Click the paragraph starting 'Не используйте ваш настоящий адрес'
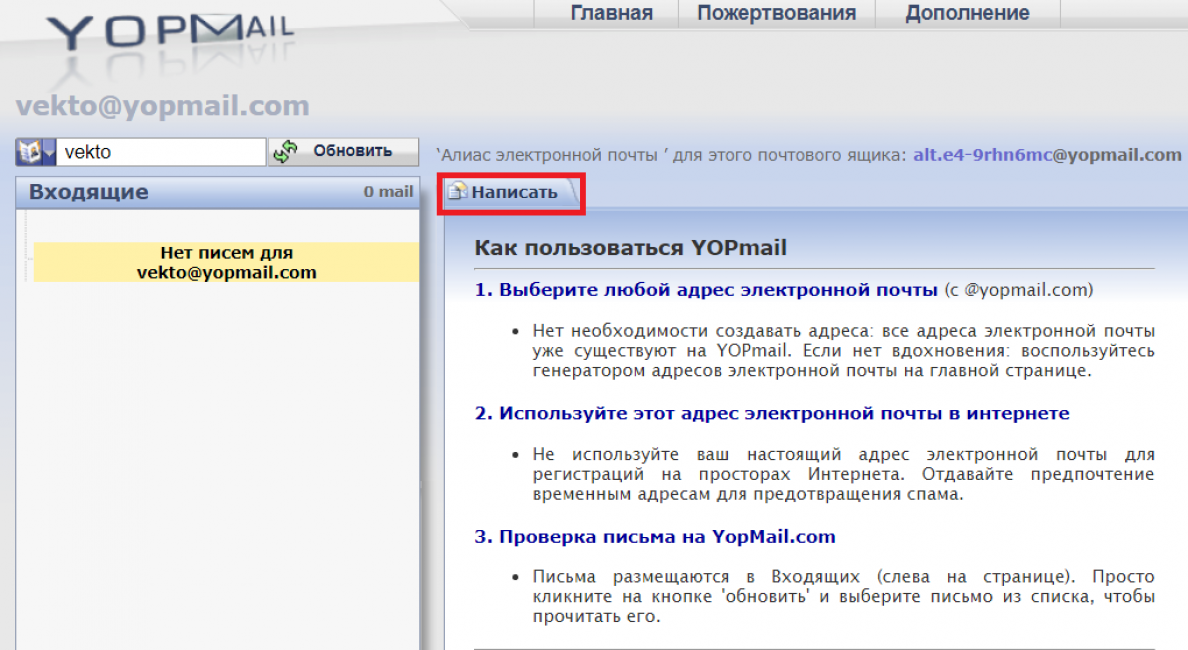Viewport: 1188px width, 650px height. coord(843,474)
